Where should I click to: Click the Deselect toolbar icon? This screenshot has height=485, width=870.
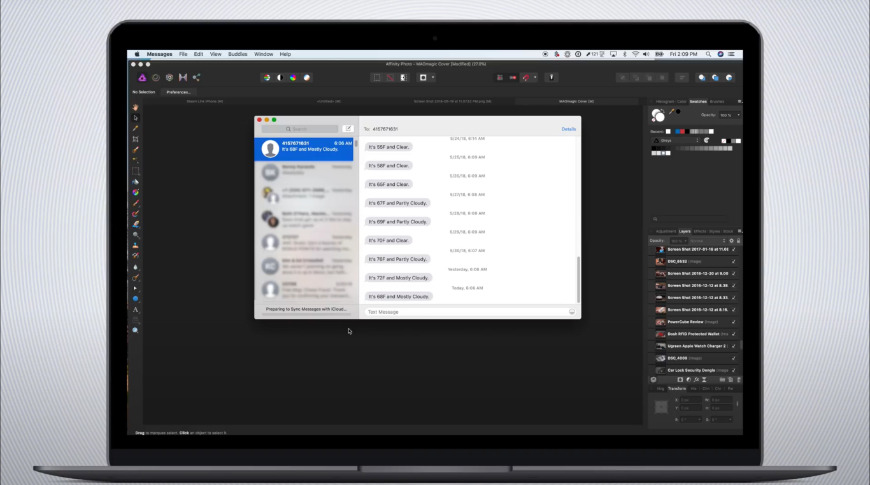(x=390, y=78)
